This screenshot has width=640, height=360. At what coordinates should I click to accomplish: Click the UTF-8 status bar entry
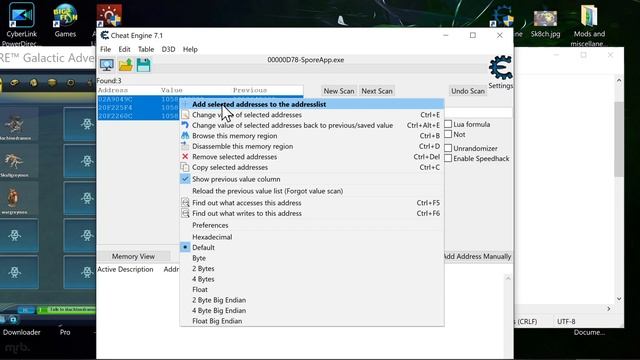pos(566,322)
